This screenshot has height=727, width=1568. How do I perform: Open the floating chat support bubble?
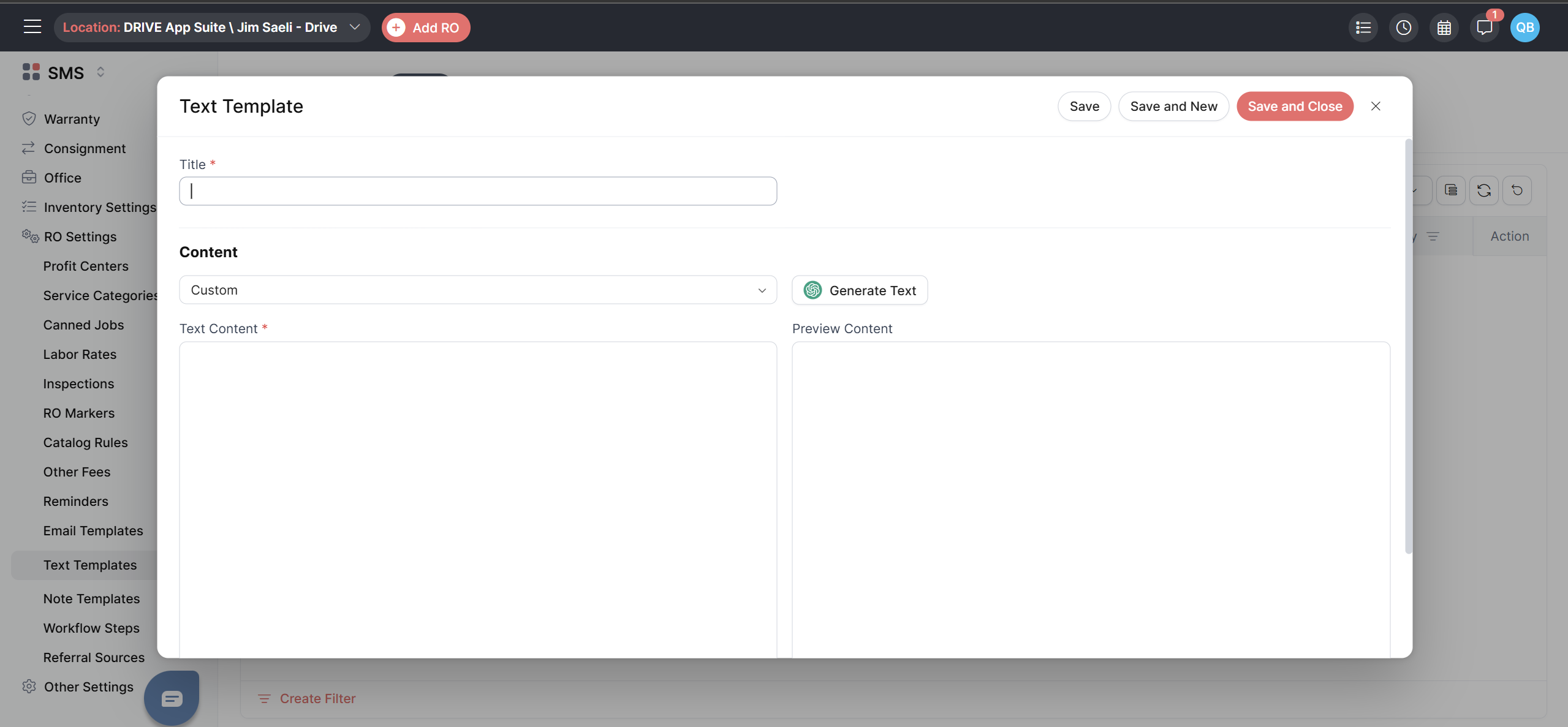[172, 698]
